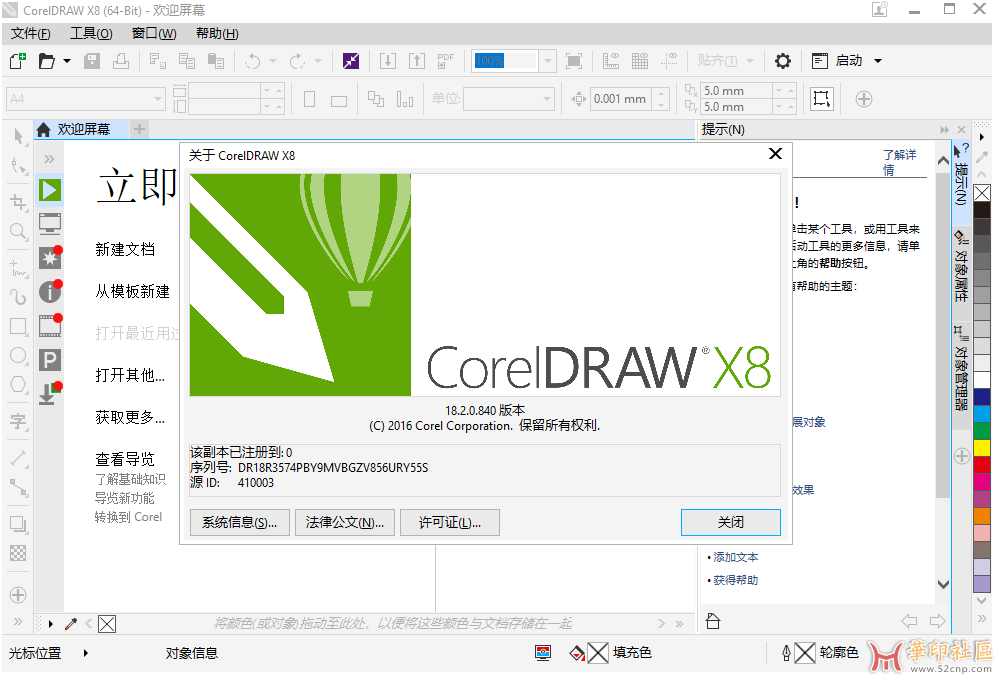Select the Rectangle tool in toolbox
The image size is (996, 676).
(18, 327)
